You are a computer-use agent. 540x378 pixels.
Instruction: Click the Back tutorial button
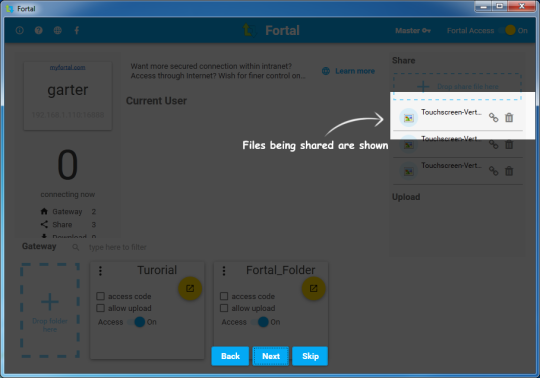[230, 356]
